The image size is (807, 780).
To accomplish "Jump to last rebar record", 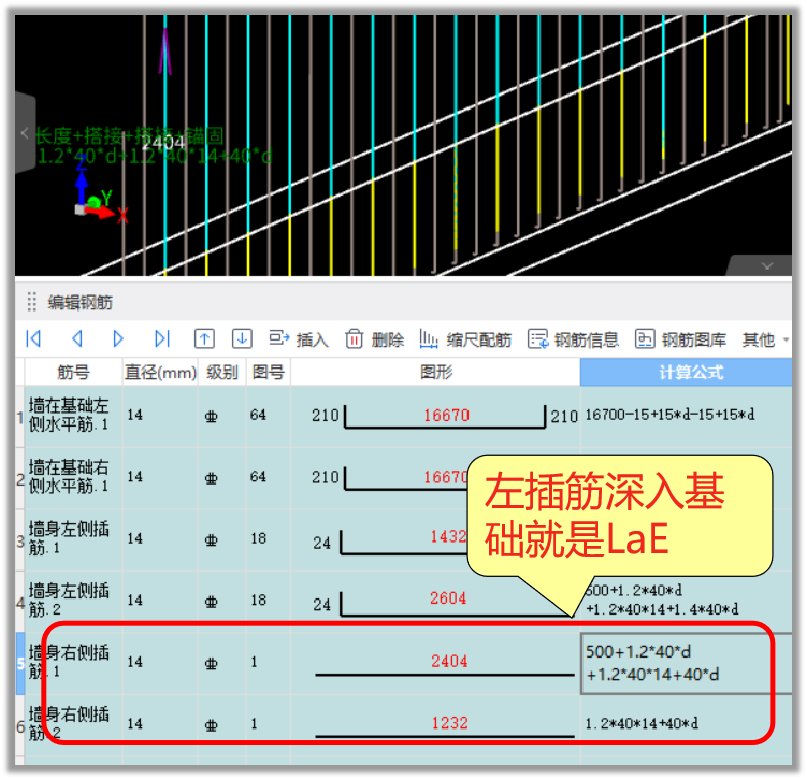I will point(162,339).
